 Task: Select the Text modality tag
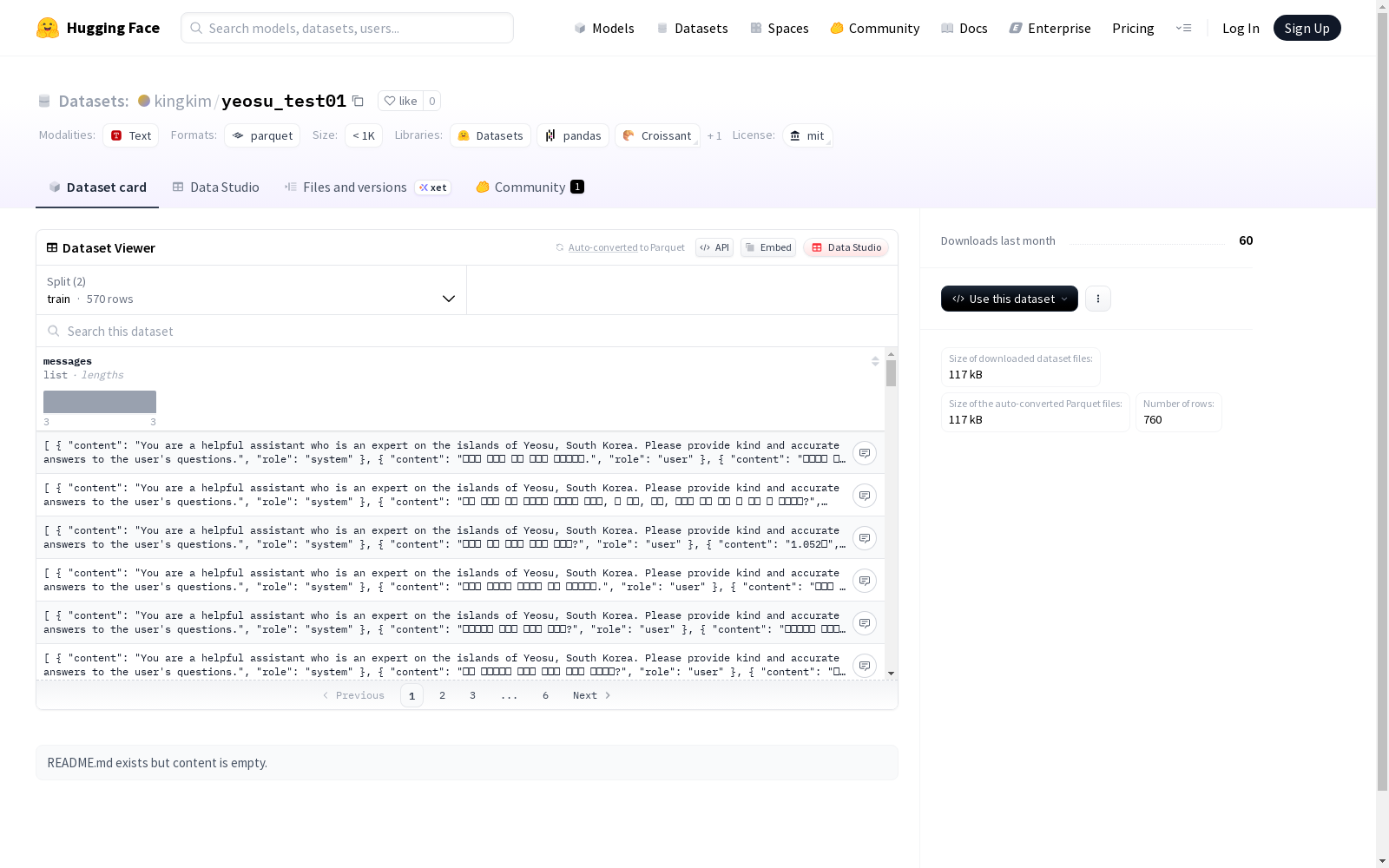131,135
